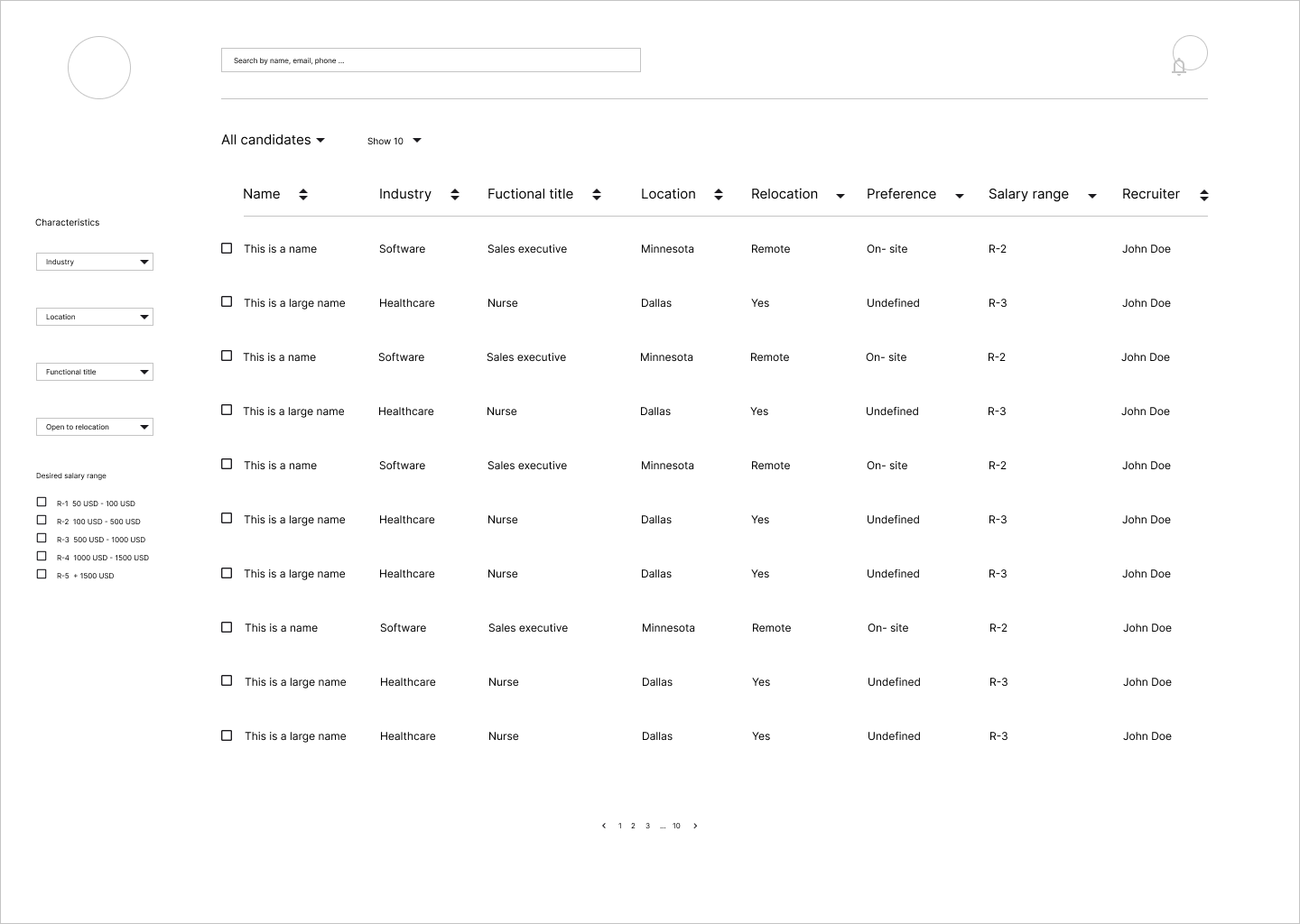Click the Relocation column header

(x=785, y=194)
